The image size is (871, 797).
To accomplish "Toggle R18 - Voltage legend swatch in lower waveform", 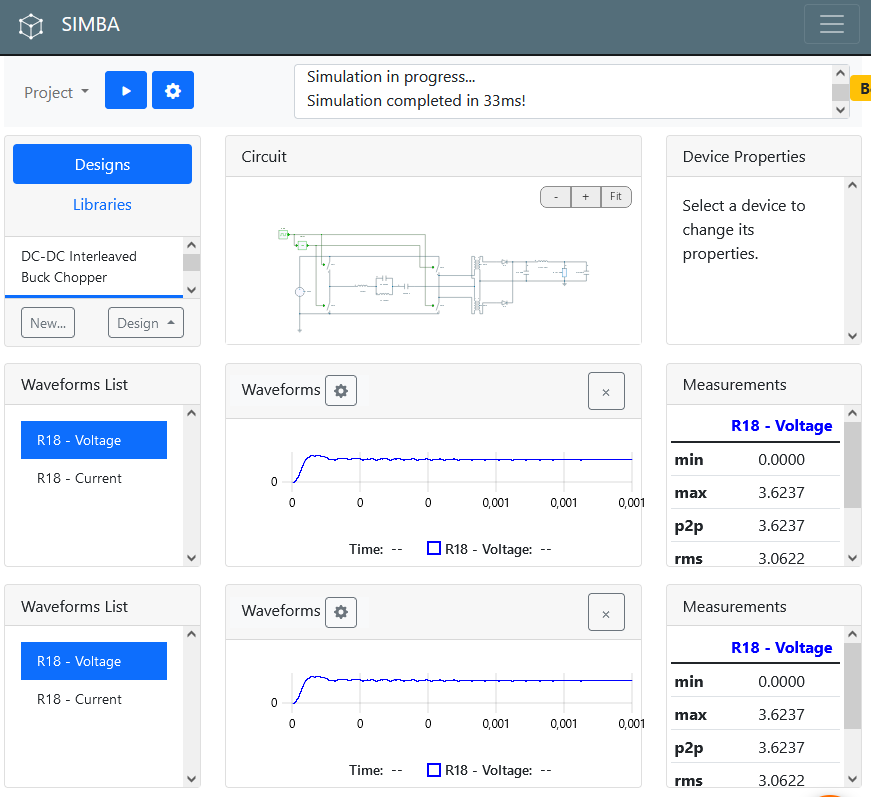I will coord(434,770).
